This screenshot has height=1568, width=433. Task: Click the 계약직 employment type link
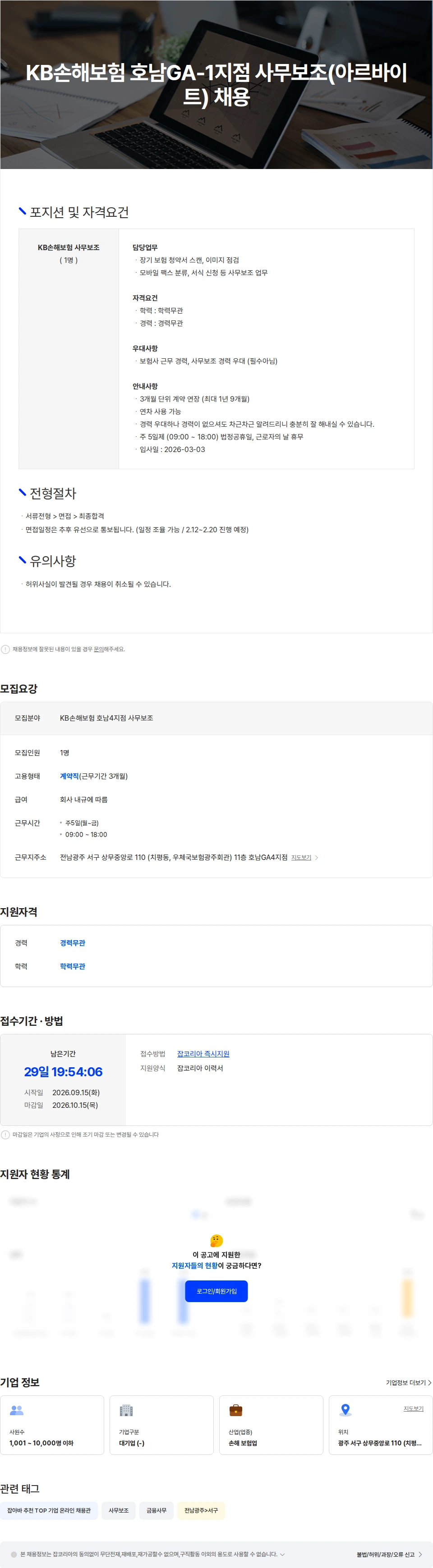click(x=69, y=776)
